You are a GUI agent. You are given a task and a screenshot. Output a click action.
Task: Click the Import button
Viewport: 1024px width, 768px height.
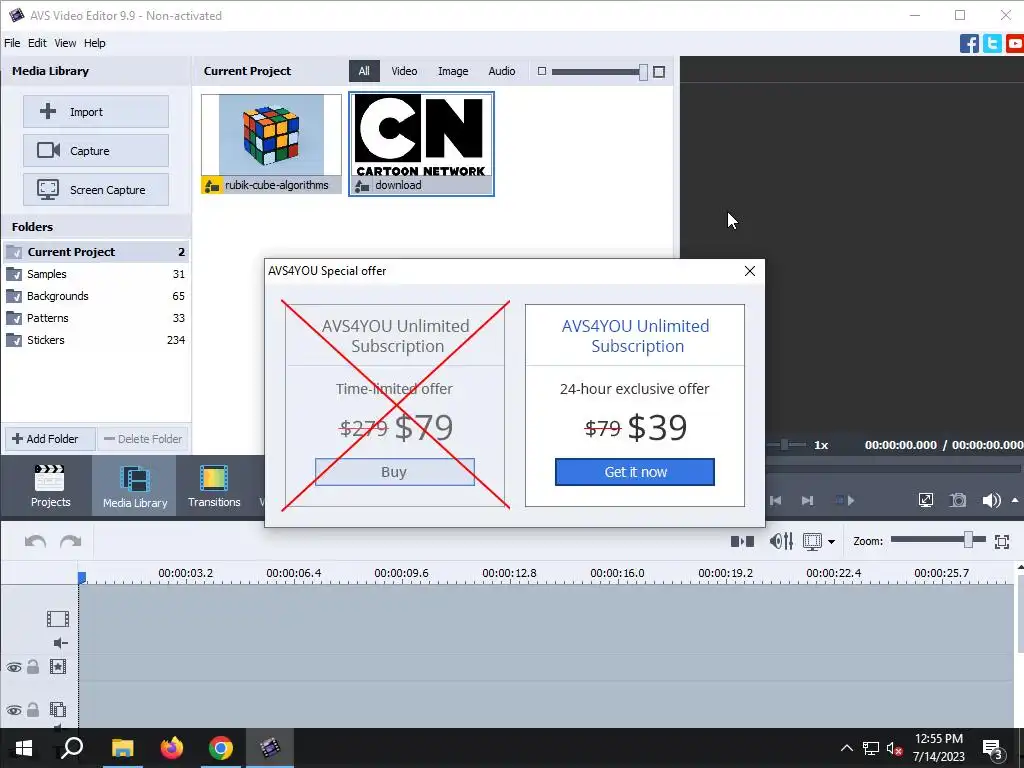click(96, 112)
